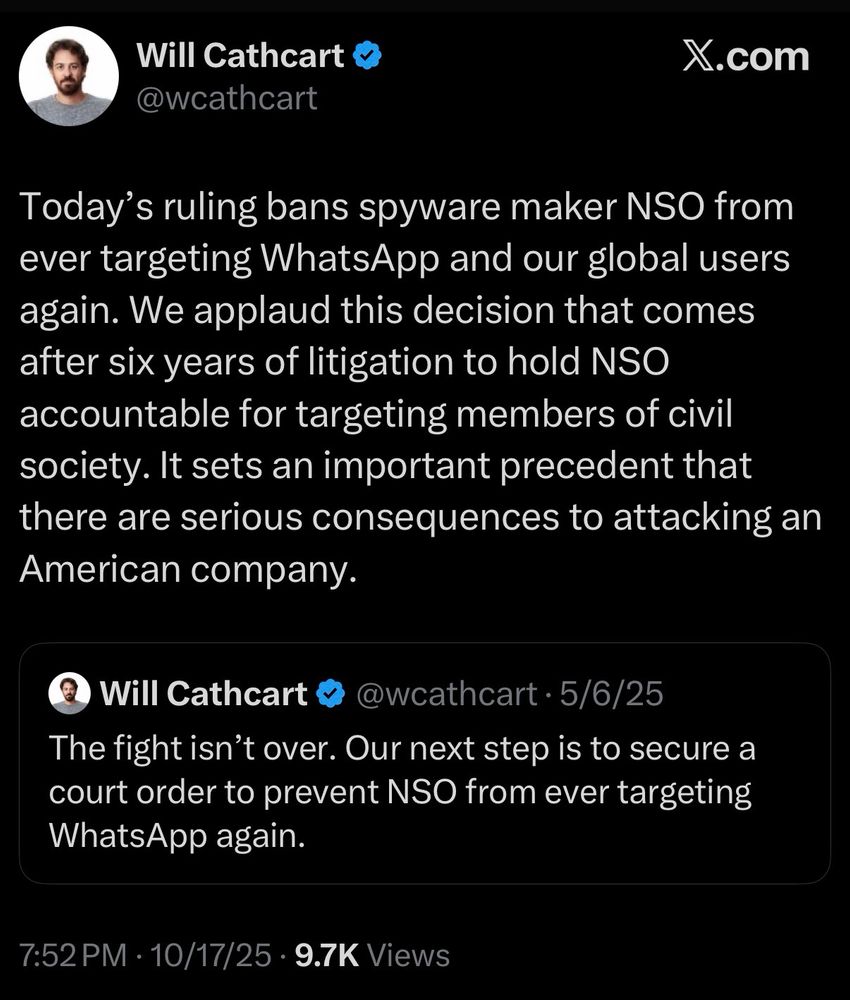The height and width of the screenshot is (1000, 850).
Task: Open the author name inside the quoted tweet
Action: click(204, 693)
